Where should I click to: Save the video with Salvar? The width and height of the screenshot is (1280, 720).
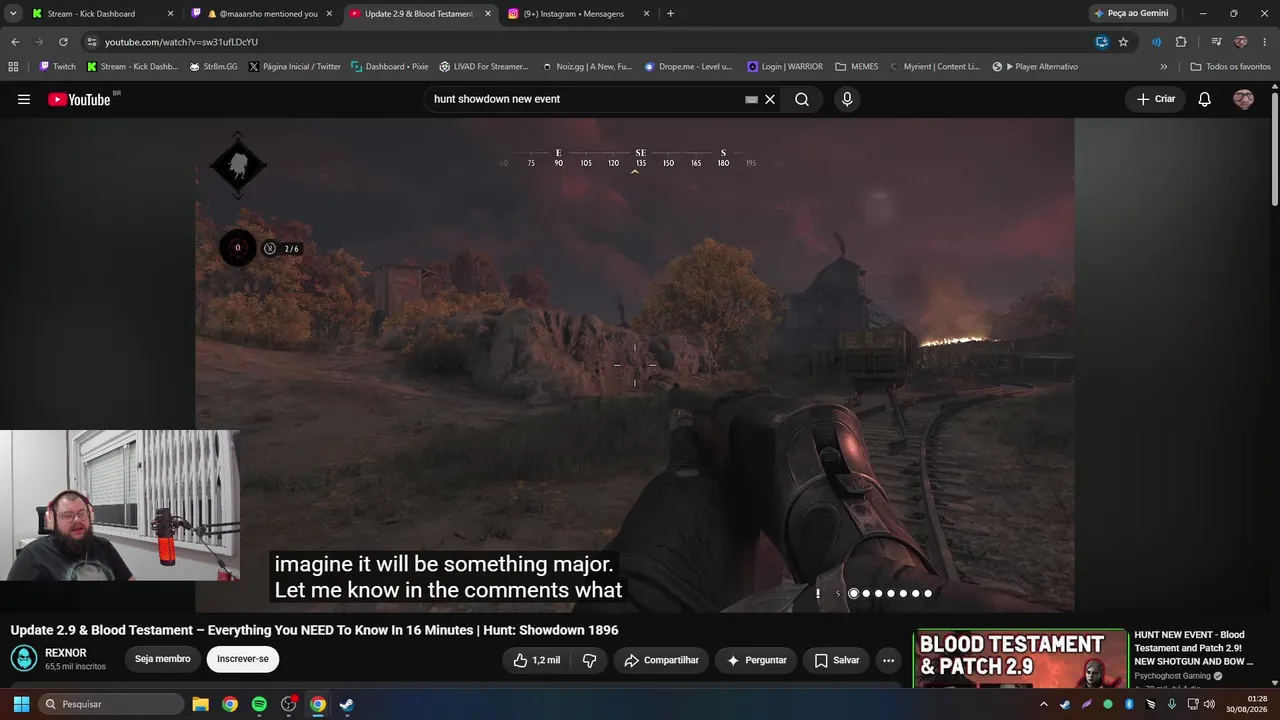tap(837, 660)
